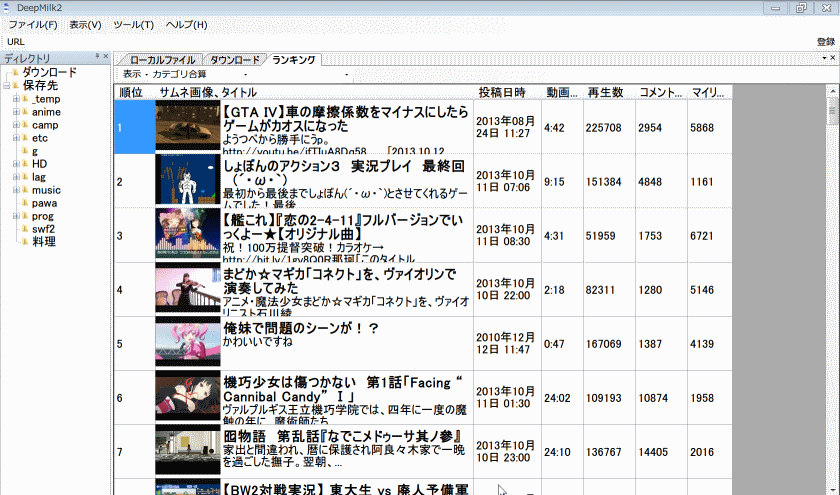Sort by the 投稿日時 column header
The height and width of the screenshot is (495, 840).
pyautogui.click(x=507, y=92)
